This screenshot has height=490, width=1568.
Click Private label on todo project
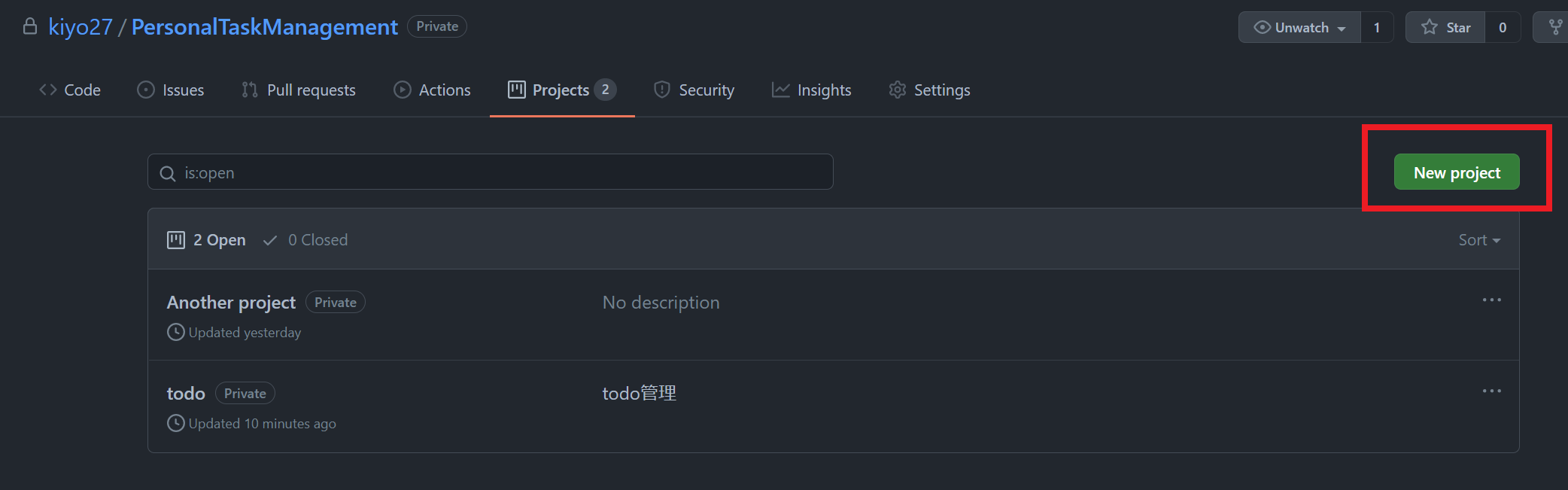245,393
